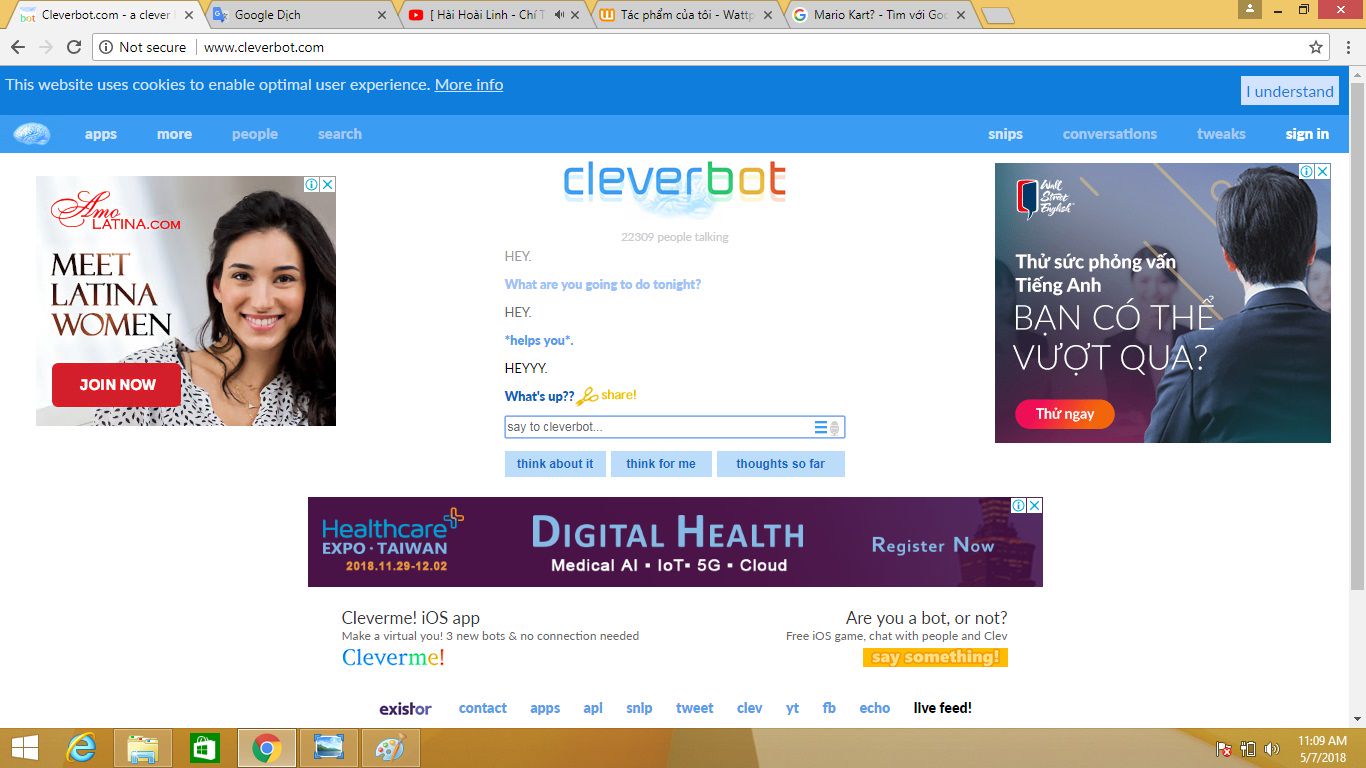
Task: Click the browser address bar URL
Action: 264,47
